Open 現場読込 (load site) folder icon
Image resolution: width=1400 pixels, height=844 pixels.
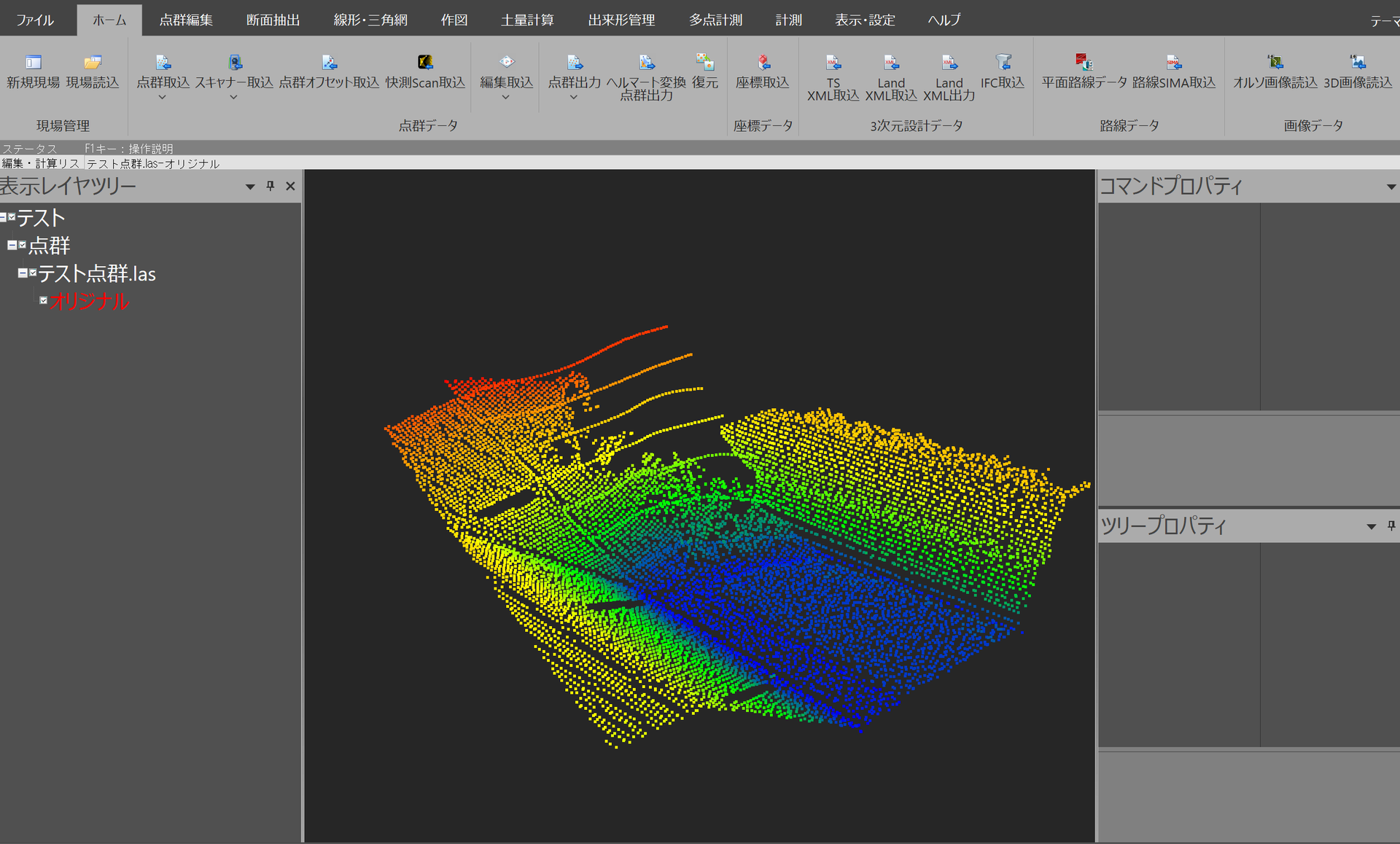click(93, 63)
